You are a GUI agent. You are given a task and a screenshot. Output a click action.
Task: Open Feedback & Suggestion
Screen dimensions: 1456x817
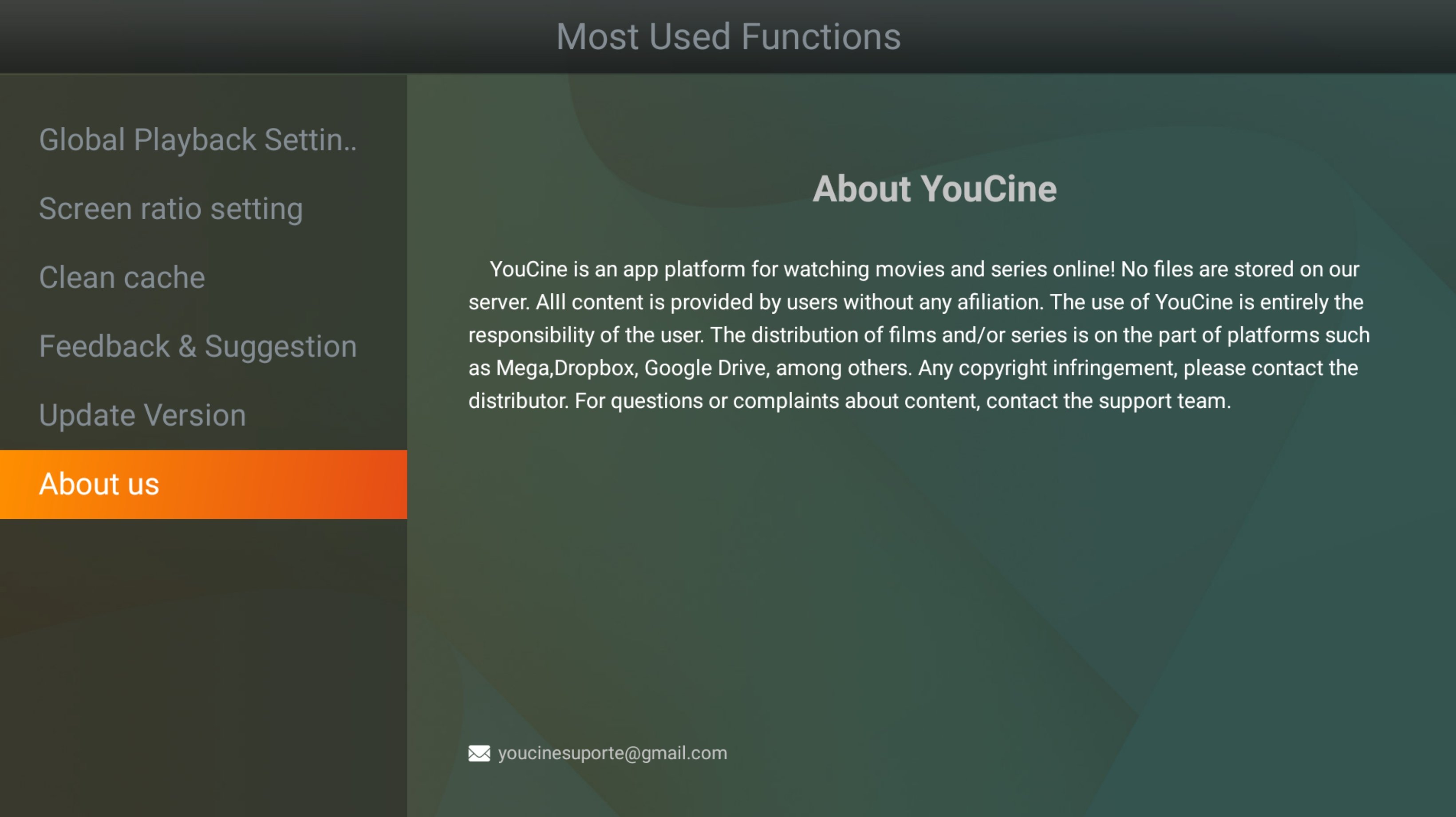204,347
